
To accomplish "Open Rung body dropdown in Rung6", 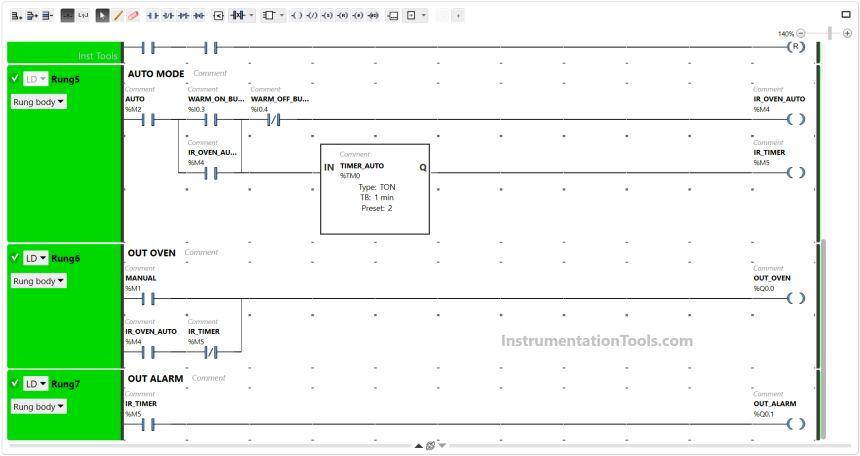I will click(39, 281).
